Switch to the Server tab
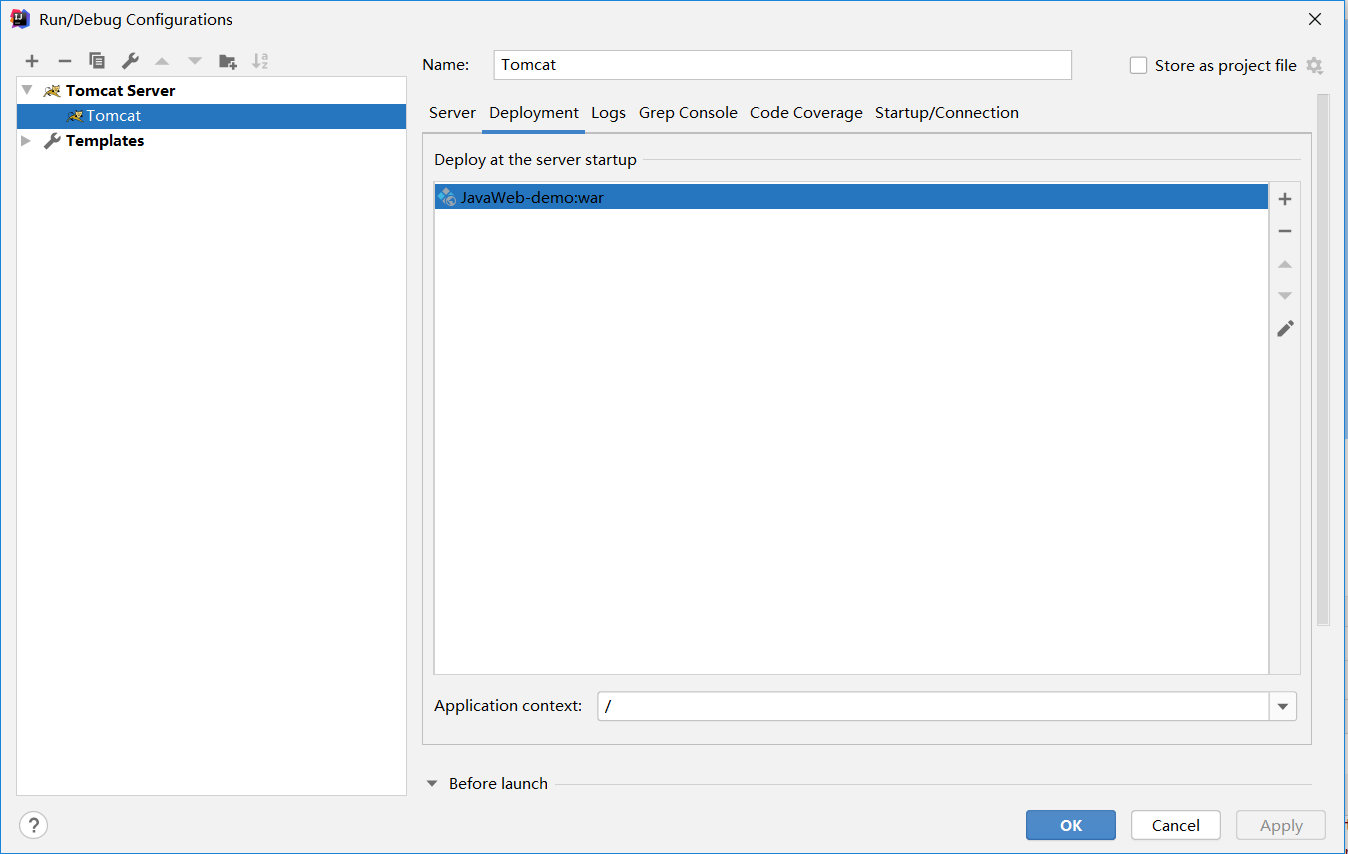Image resolution: width=1348 pixels, height=854 pixels. click(x=452, y=113)
